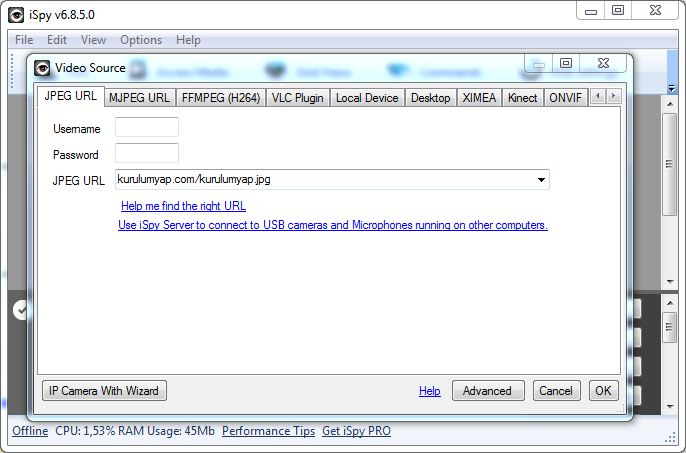
Task: Maximize the iSpy main window
Action: 618,11
